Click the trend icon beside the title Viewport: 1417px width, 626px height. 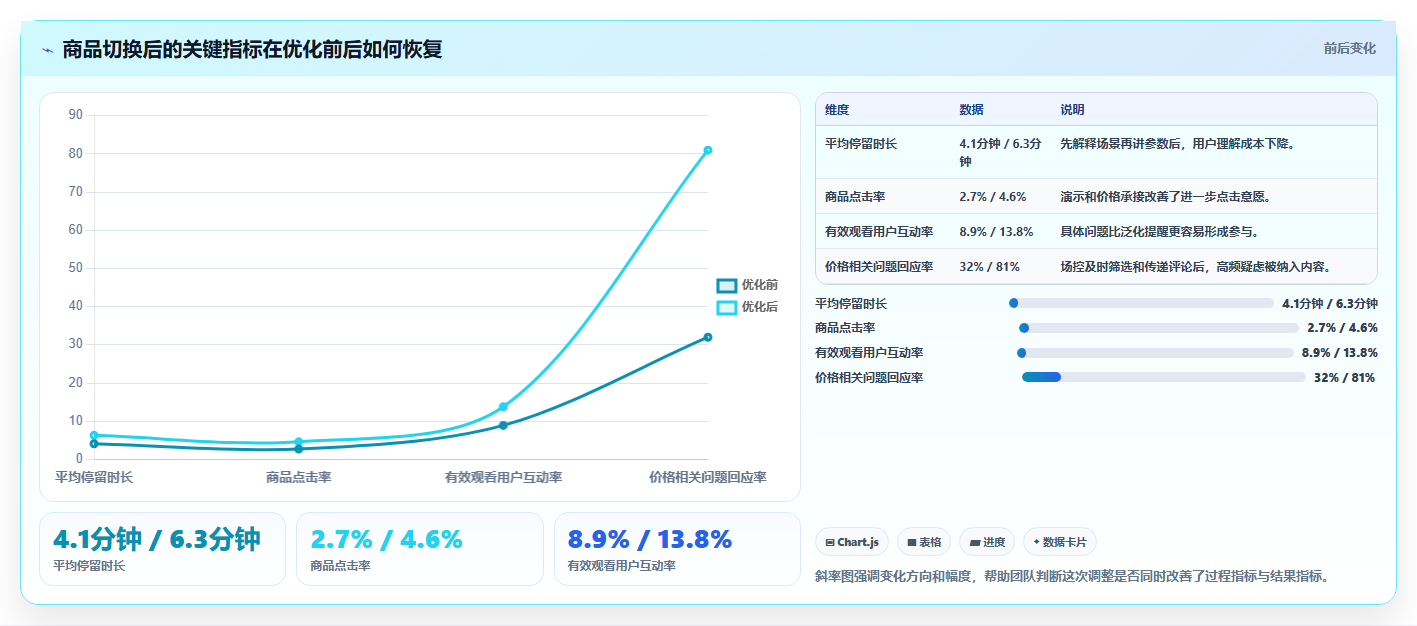(x=47, y=50)
